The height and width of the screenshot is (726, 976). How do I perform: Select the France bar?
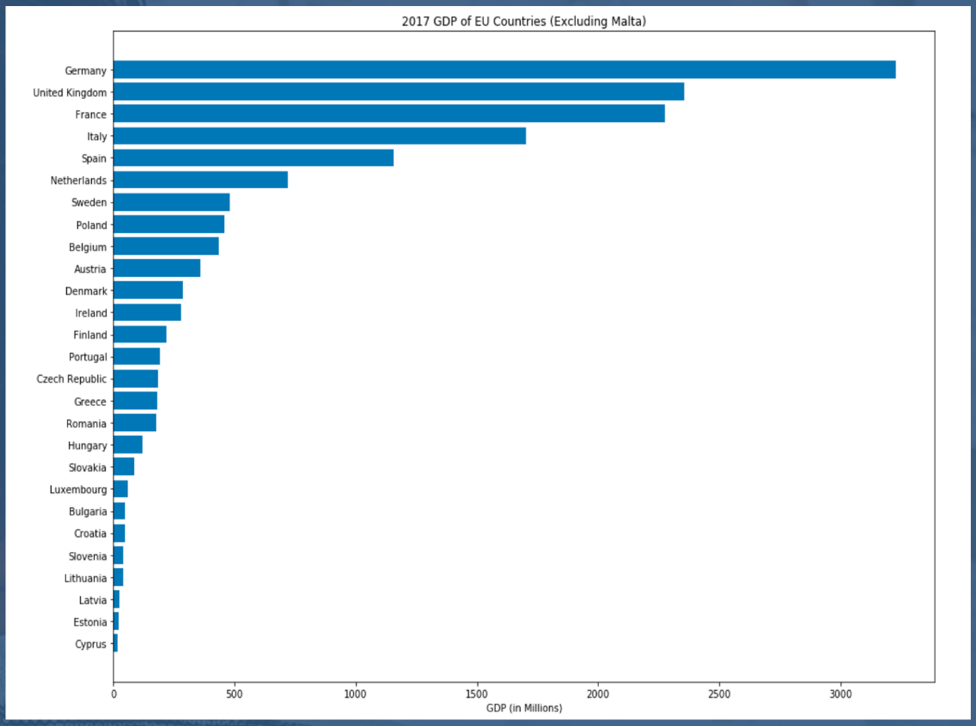[389, 114]
